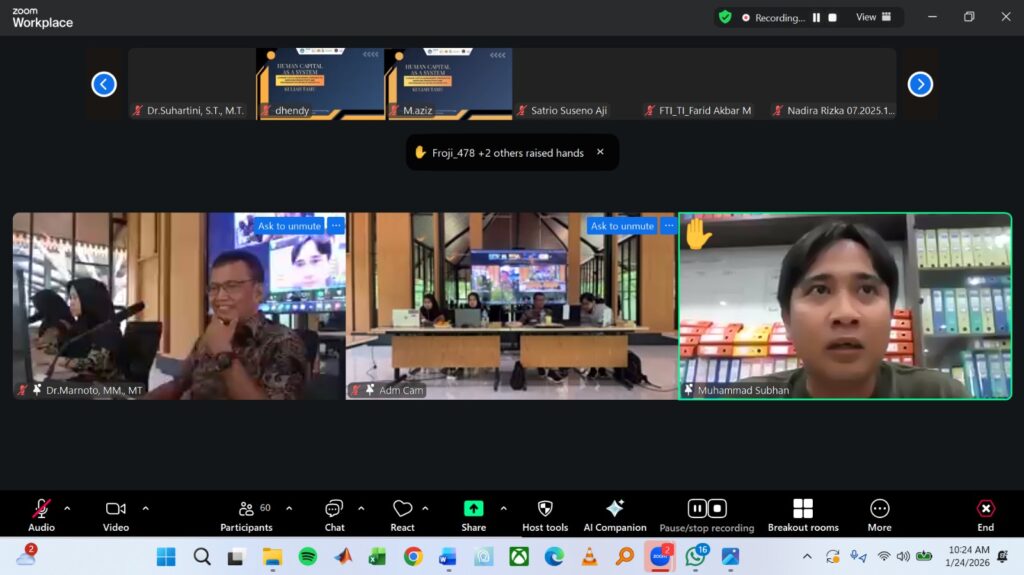Pause recording from top recording indicator

816,17
